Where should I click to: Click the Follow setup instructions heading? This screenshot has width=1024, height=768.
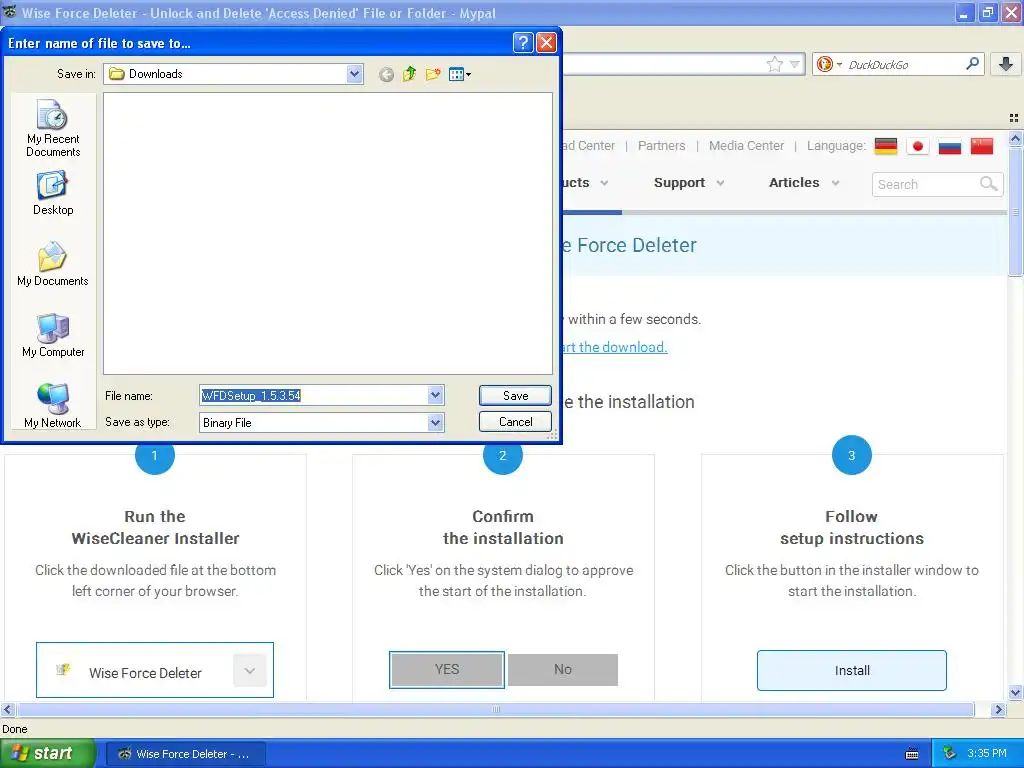(x=852, y=528)
